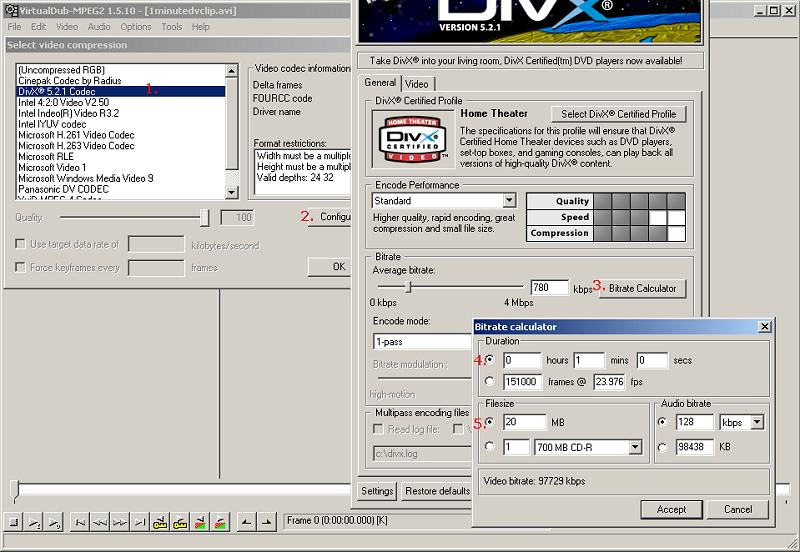Set the mark-out selection end icon
The width and height of the screenshot is (800, 552).
266,522
